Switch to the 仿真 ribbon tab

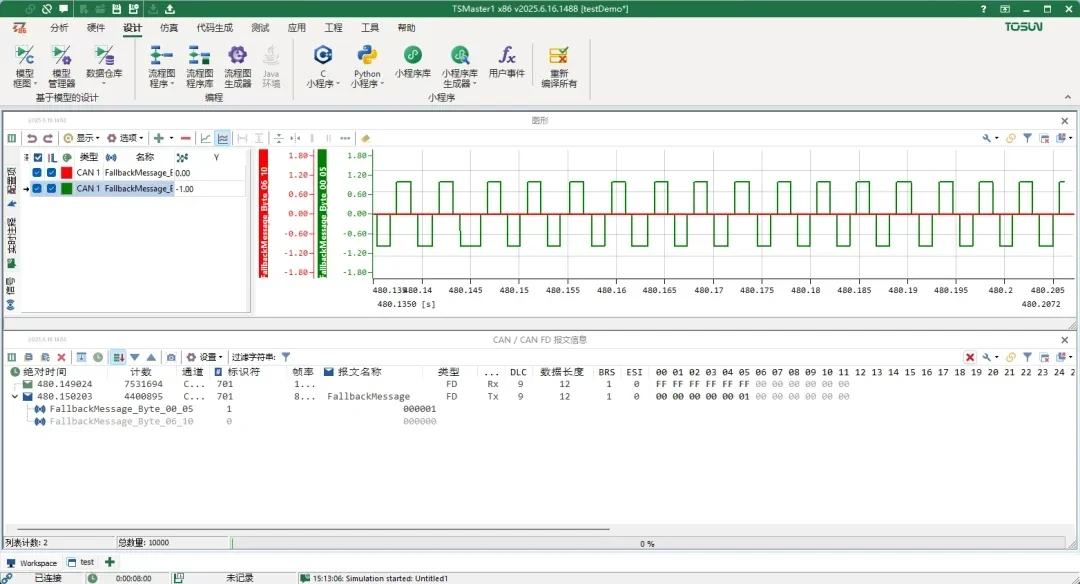[x=169, y=28]
